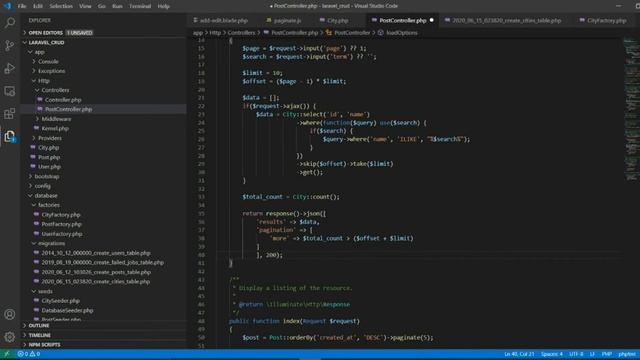The image size is (640, 360).
Task: Open the Help menu
Action: pos(163,6)
